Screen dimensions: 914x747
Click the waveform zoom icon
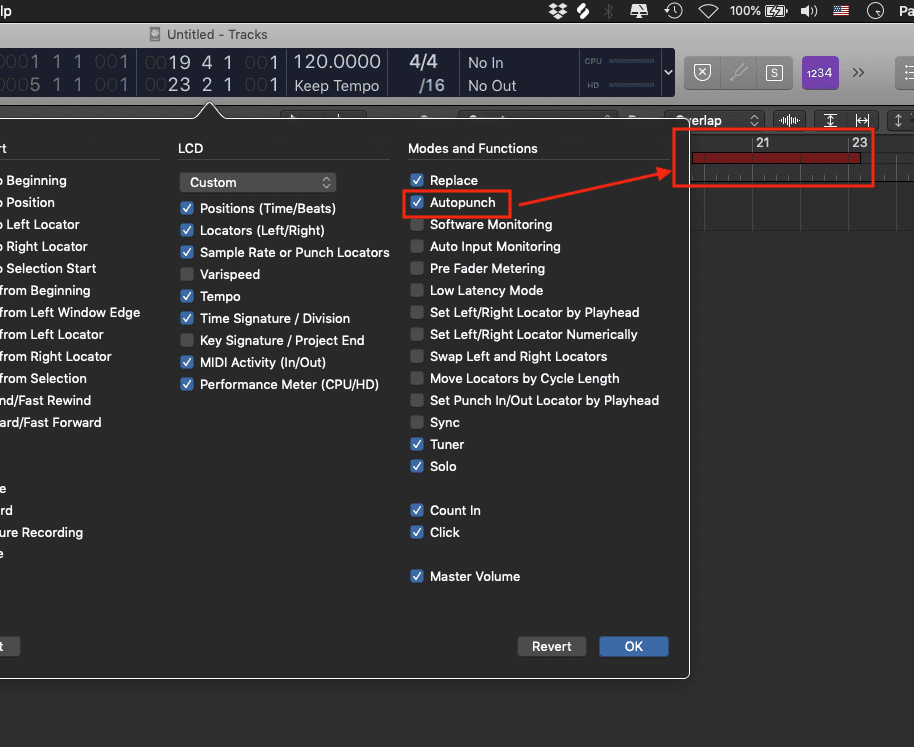[790, 120]
